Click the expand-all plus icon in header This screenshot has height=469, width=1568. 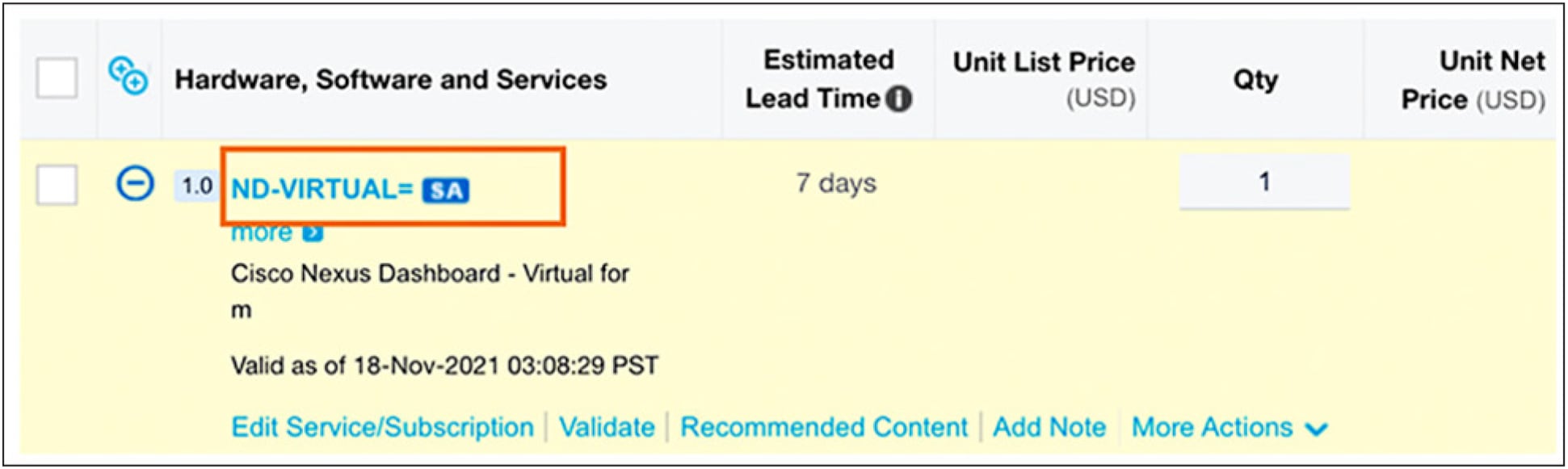[x=128, y=76]
